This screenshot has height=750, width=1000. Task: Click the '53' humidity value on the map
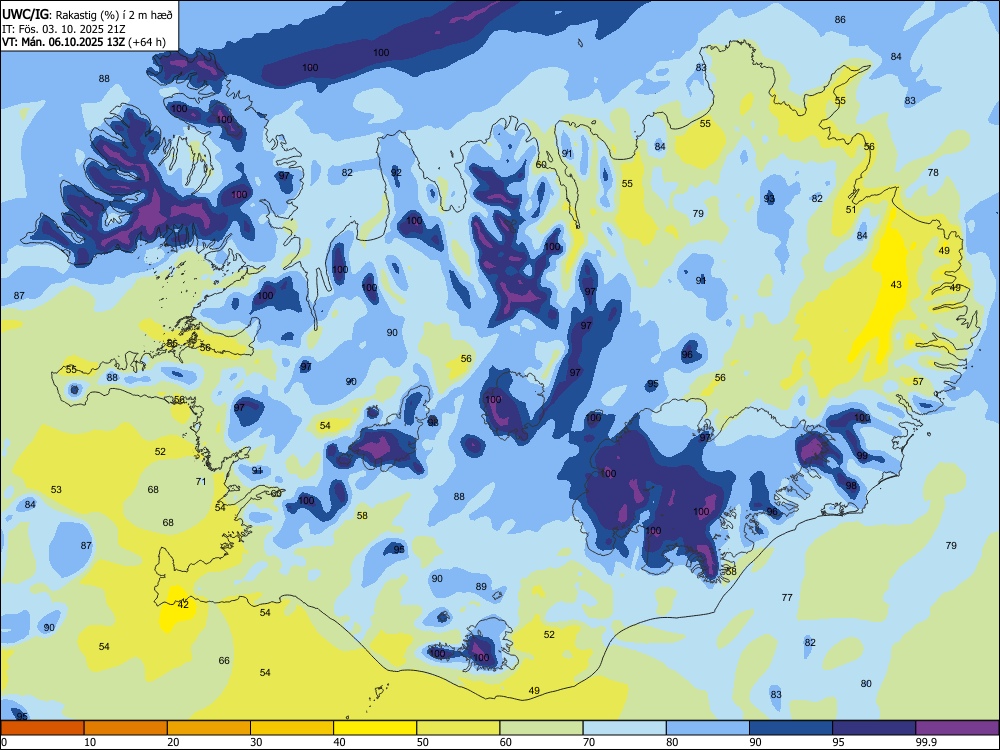[x=56, y=489]
